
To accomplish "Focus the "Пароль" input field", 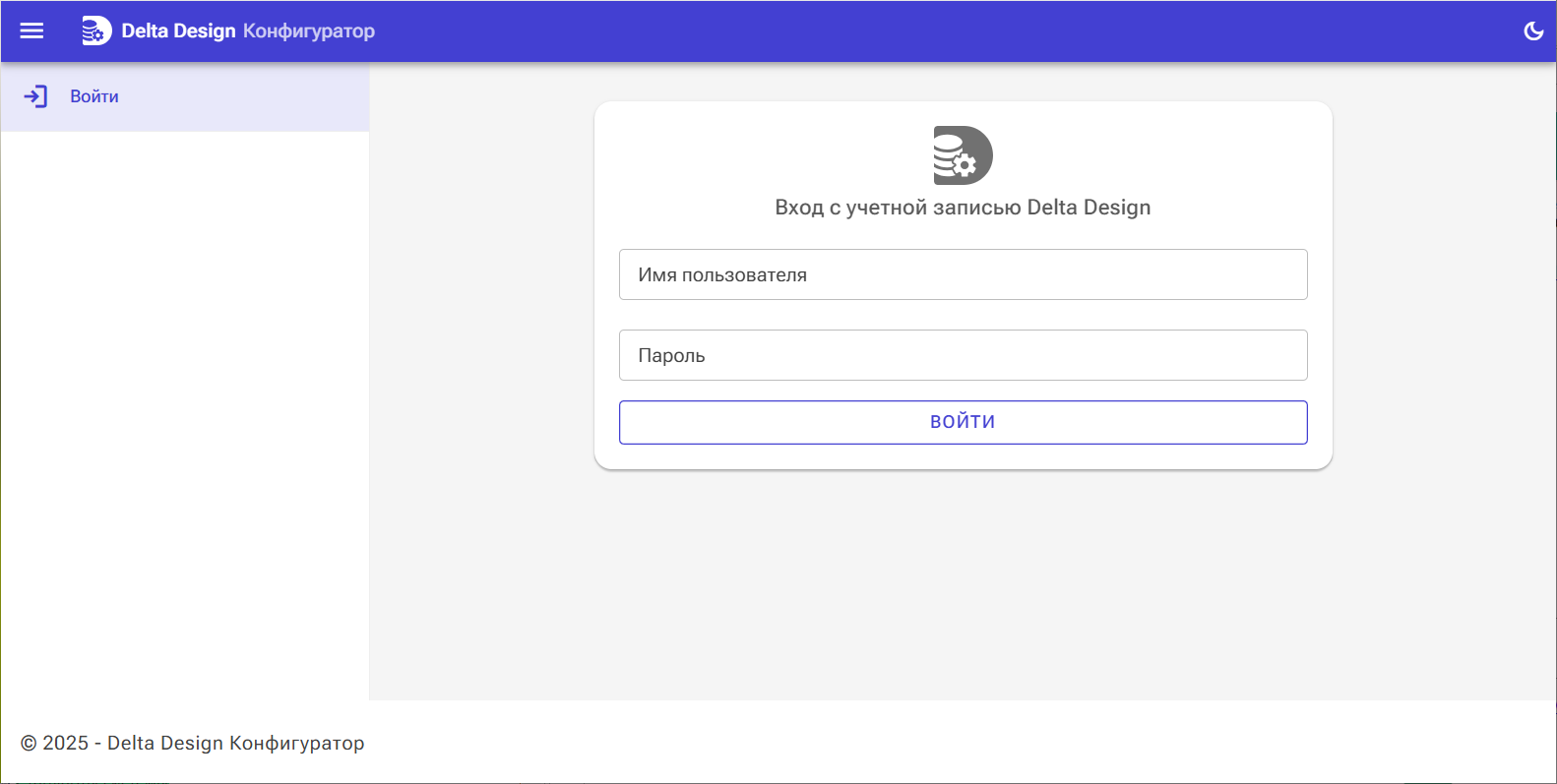I will click(x=963, y=355).
